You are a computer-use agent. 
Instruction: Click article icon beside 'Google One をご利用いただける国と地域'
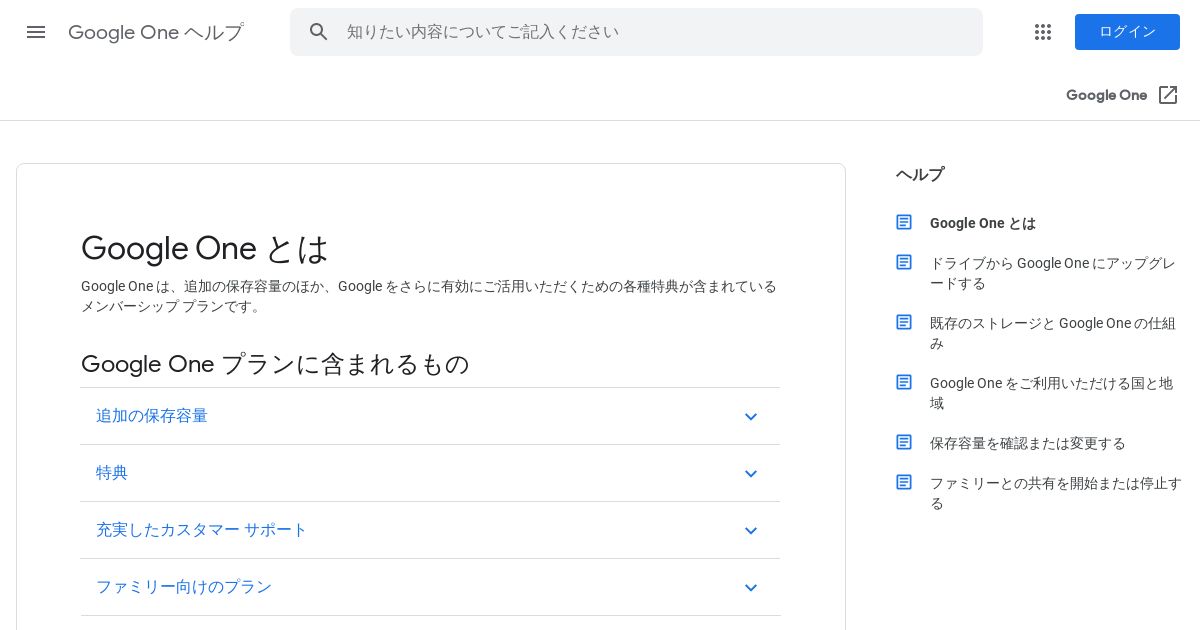click(904, 382)
